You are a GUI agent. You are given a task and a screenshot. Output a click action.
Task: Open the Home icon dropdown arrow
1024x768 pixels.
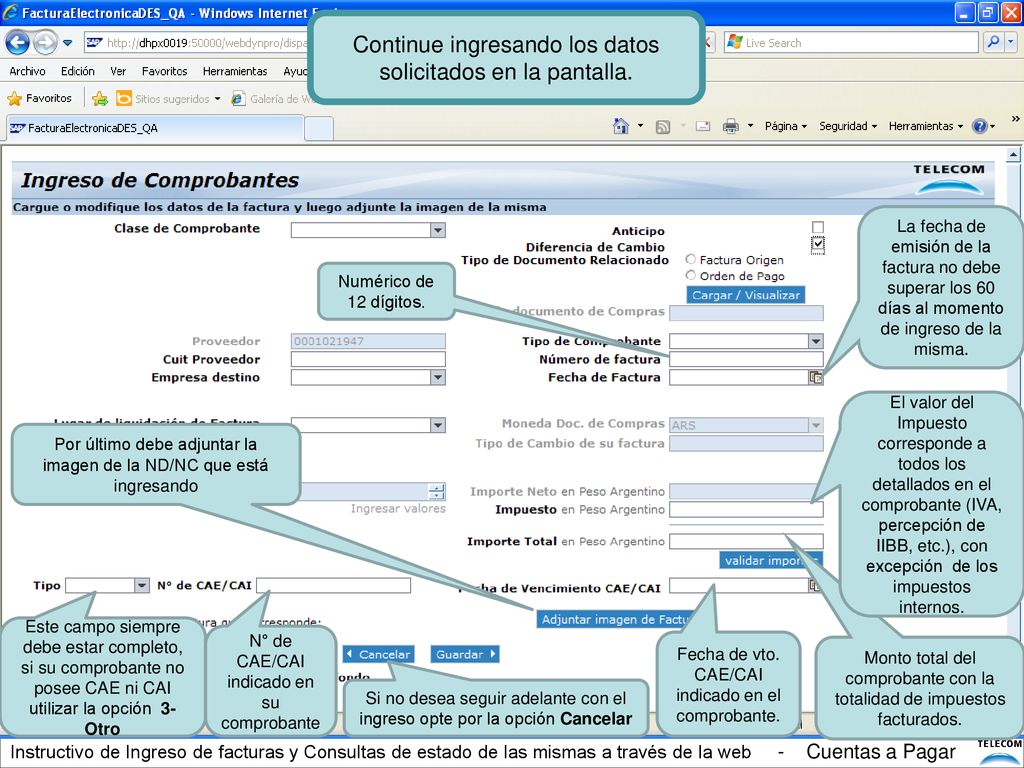pos(640,126)
